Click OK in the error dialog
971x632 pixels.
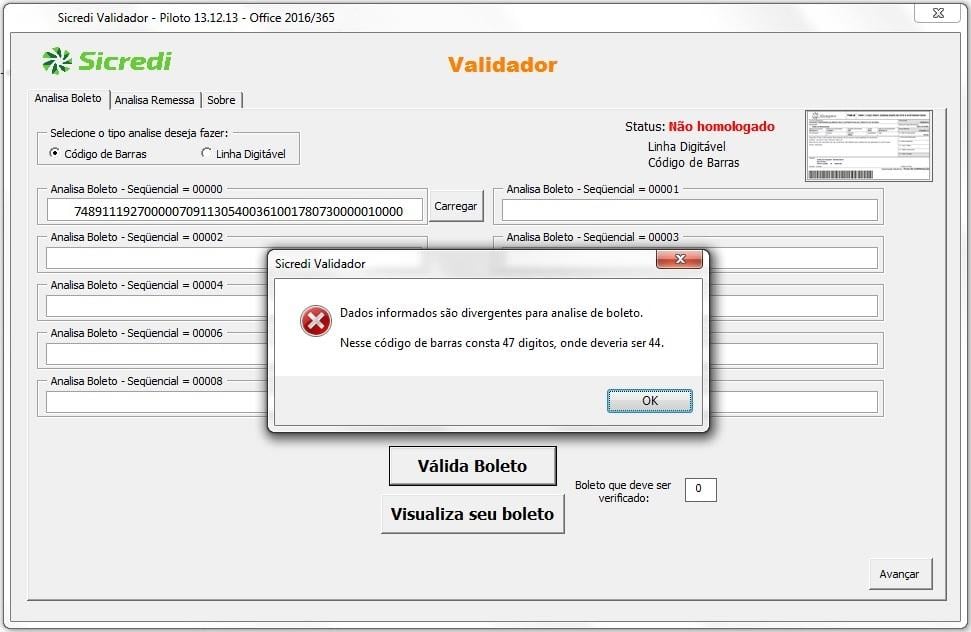(650, 400)
